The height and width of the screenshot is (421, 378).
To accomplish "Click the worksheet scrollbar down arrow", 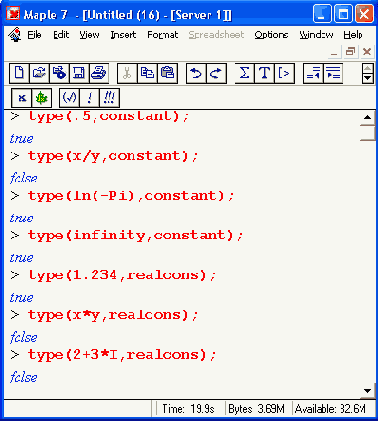I will (x=368, y=391).
